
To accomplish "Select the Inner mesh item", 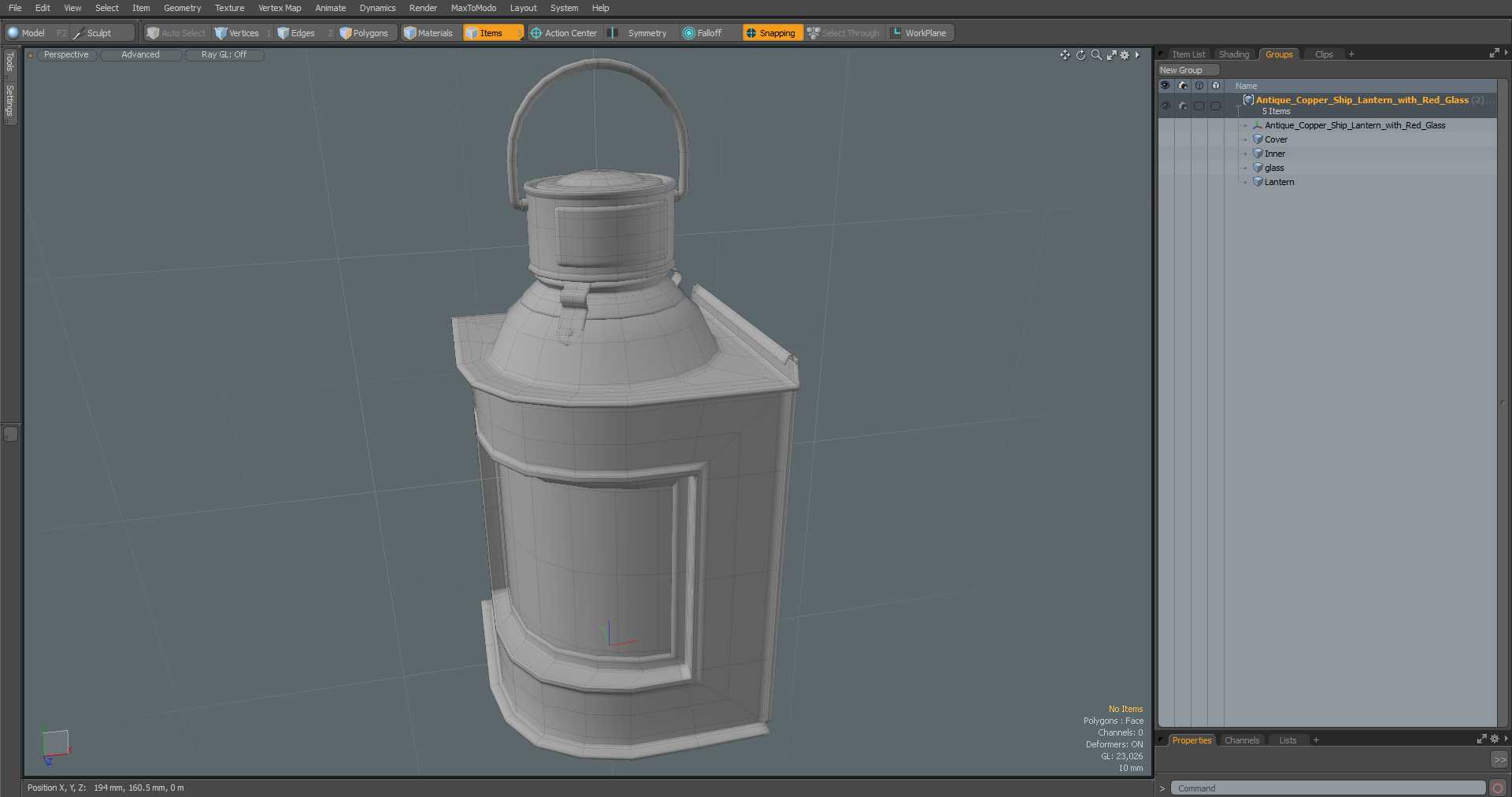I will pos(1274,154).
